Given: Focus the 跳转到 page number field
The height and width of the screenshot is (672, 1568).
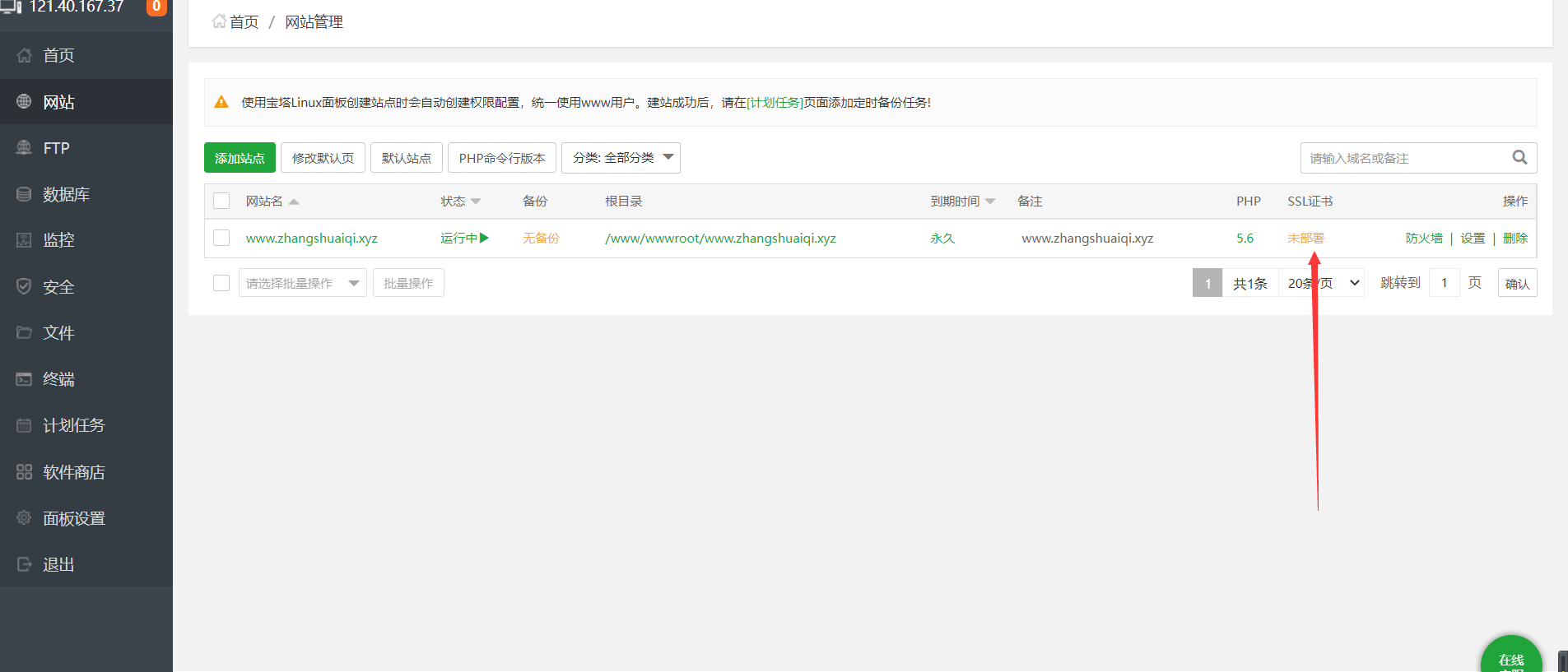Looking at the screenshot, I should (1445, 283).
